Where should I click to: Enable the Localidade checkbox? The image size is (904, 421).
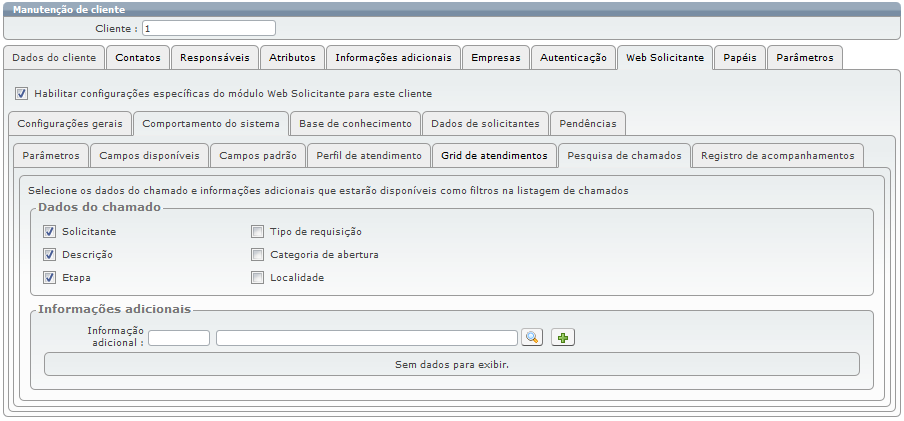257,277
